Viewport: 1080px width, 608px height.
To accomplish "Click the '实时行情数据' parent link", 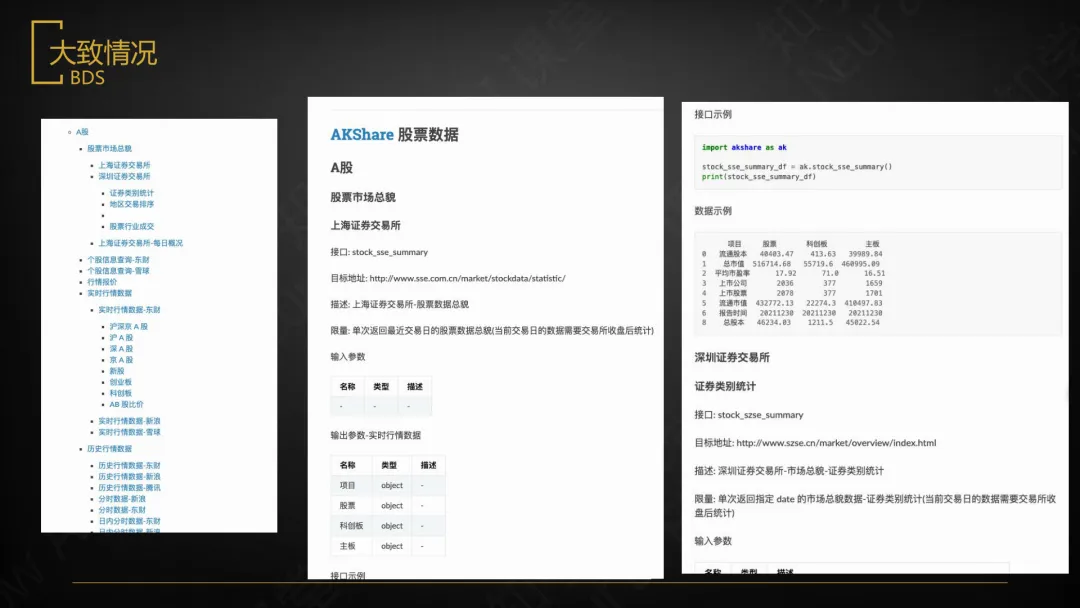I will click(x=110, y=293).
